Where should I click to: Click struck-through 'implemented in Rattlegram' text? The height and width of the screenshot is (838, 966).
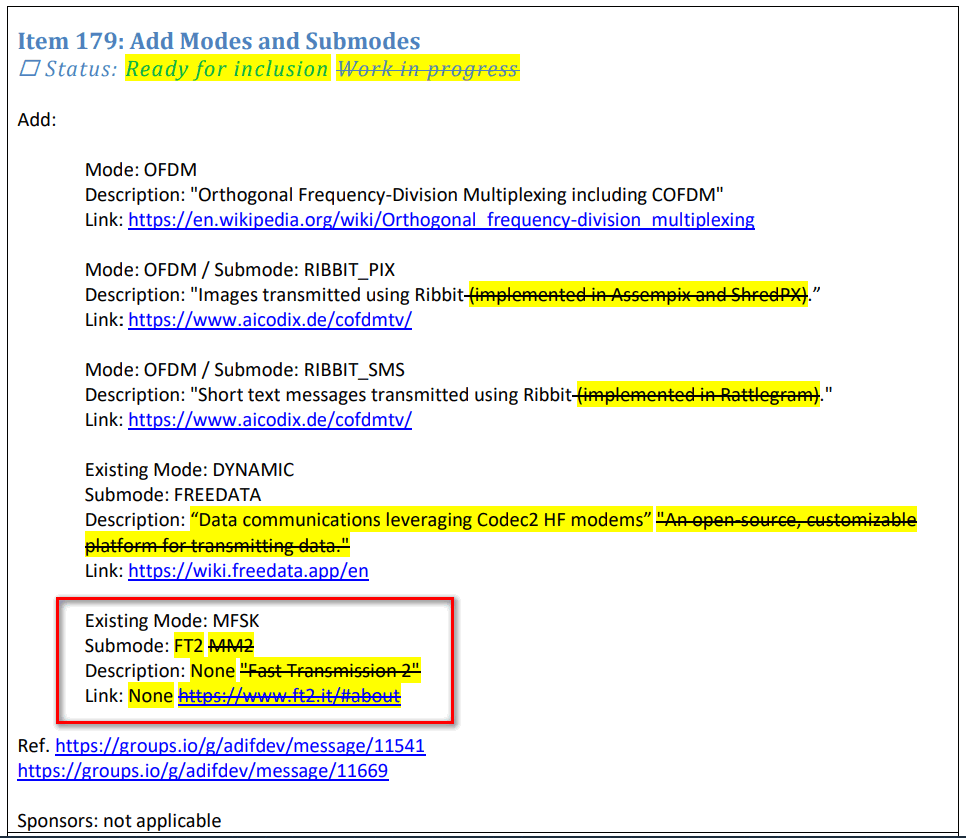point(700,395)
